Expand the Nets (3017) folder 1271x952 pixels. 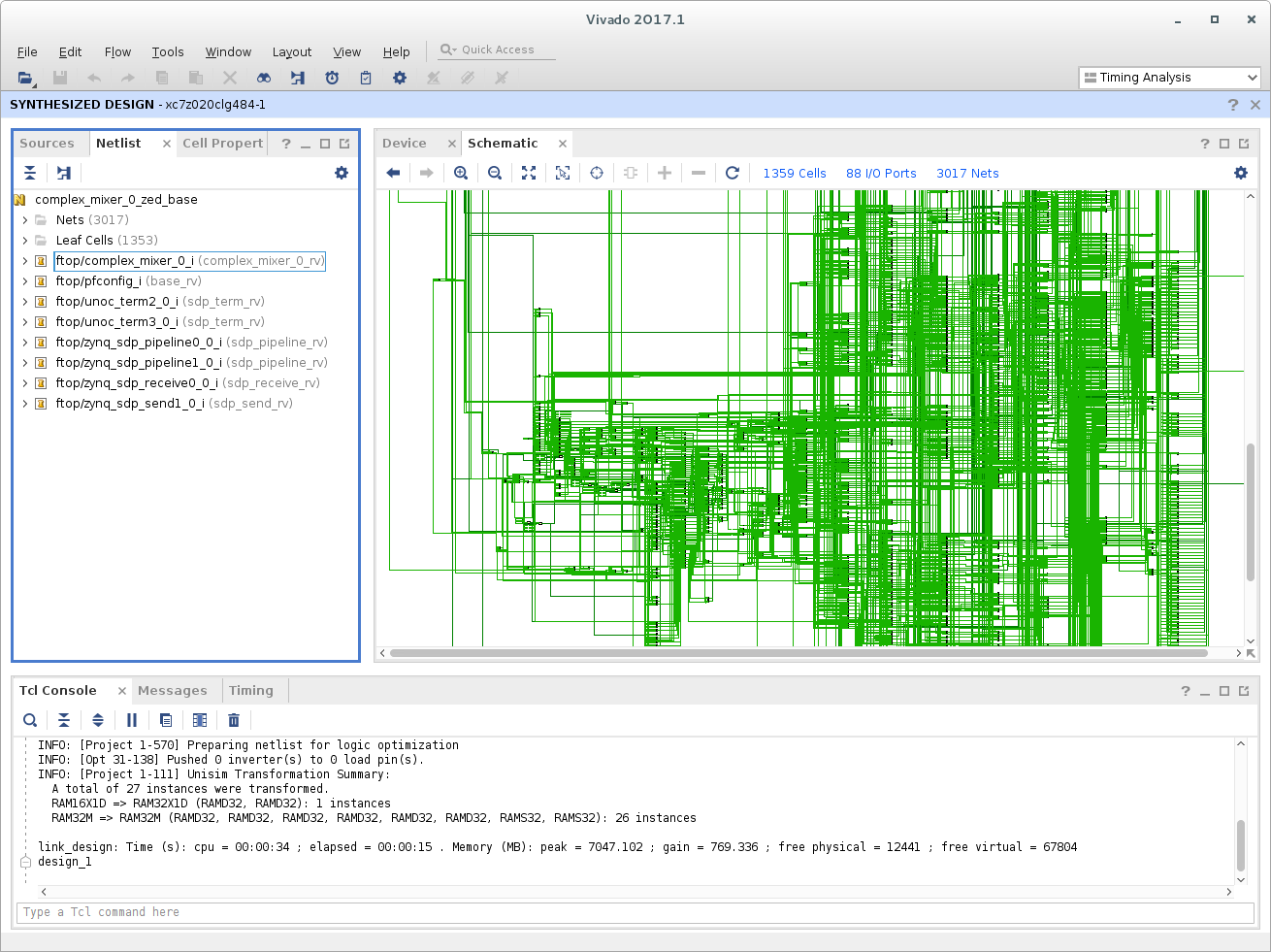[25, 220]
